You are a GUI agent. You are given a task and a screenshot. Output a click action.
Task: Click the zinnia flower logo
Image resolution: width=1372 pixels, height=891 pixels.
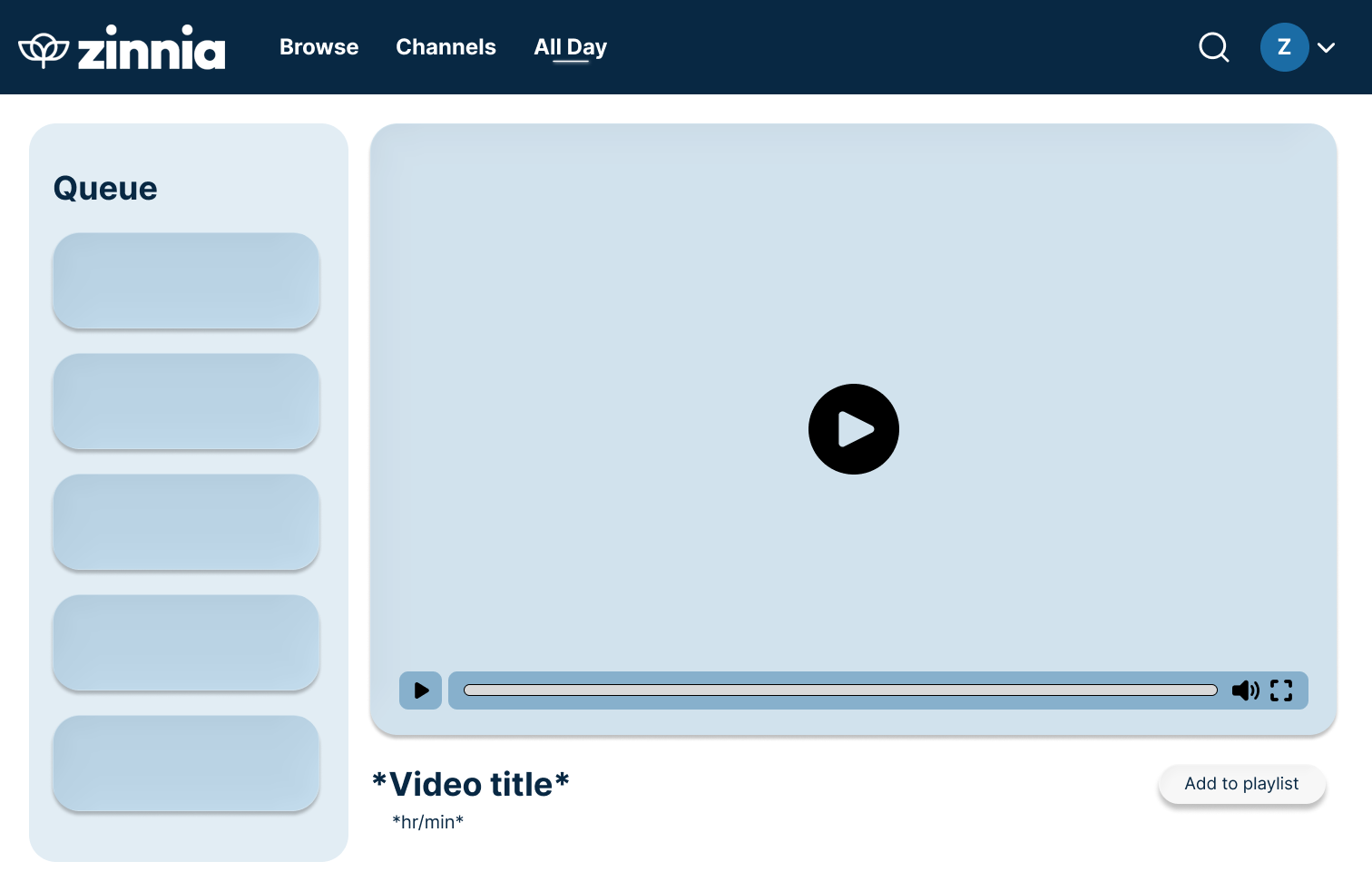(44, 49)
